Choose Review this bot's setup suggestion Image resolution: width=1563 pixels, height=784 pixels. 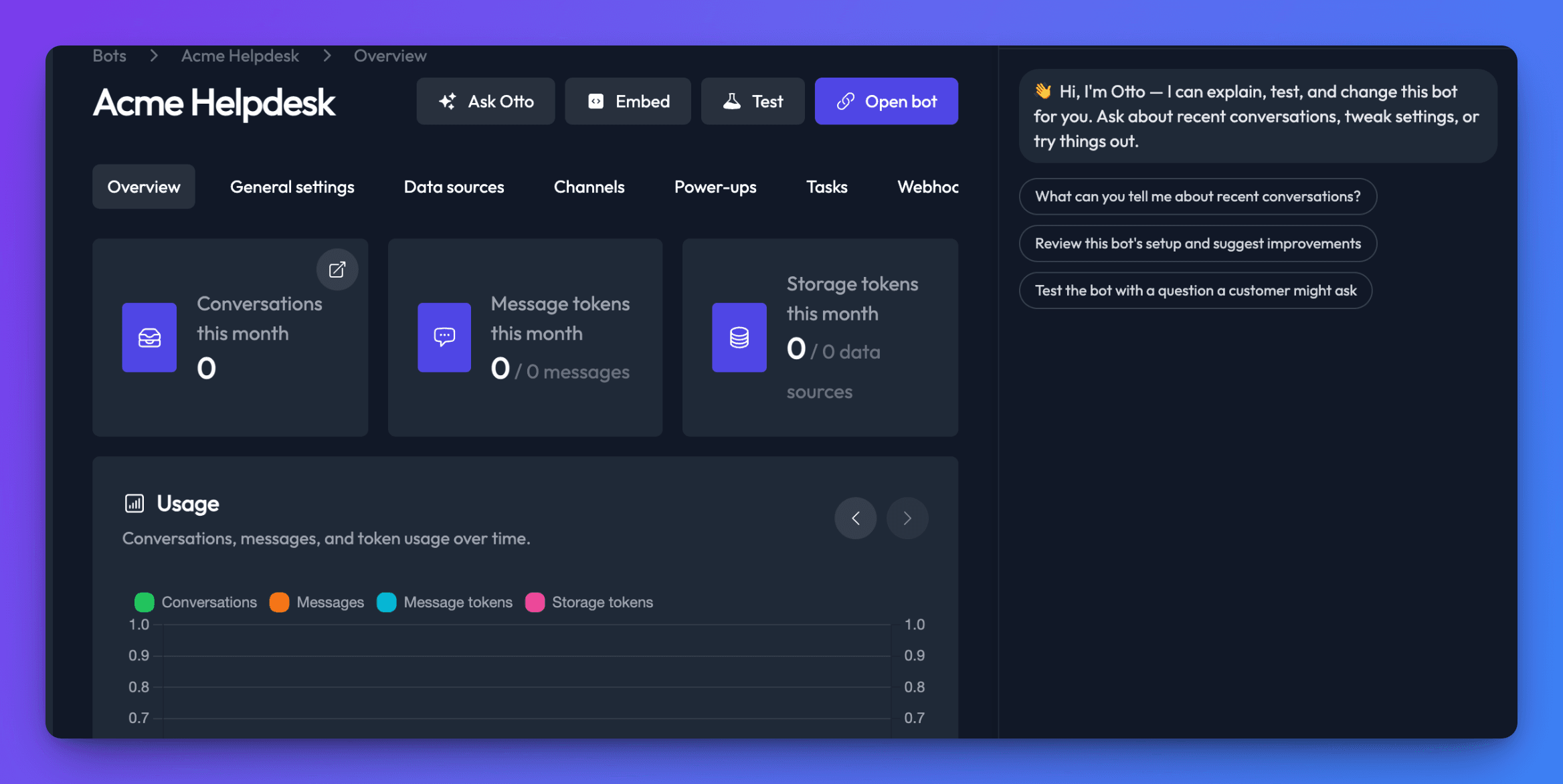click(x=1198, y=243)
